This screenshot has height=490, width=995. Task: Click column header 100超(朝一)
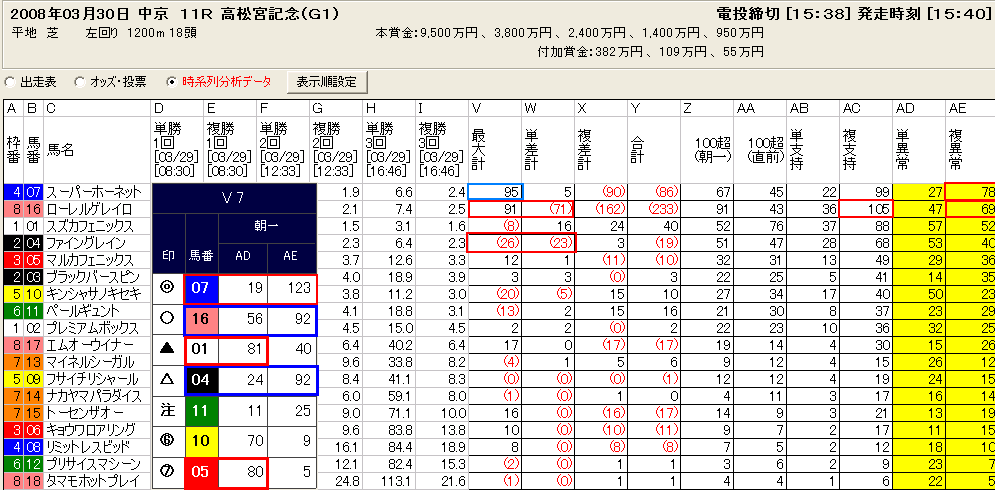(707, 150)
